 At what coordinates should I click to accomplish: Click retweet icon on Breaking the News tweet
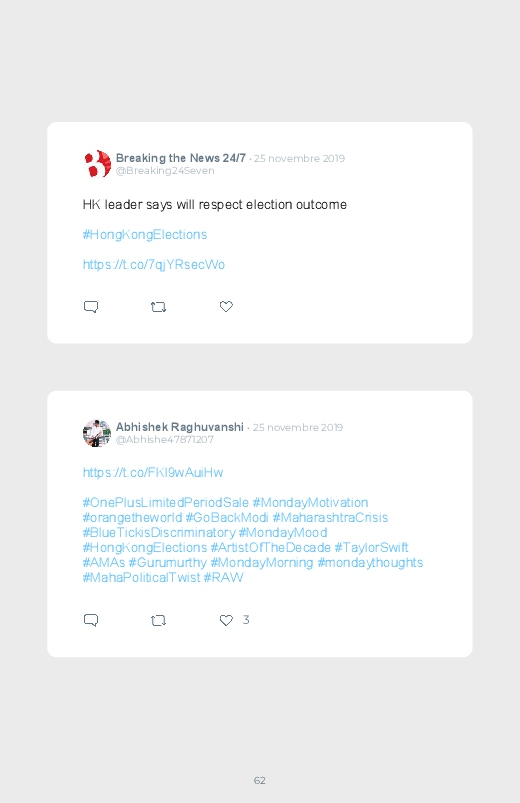pyautogui.click(x=158, y=307)
